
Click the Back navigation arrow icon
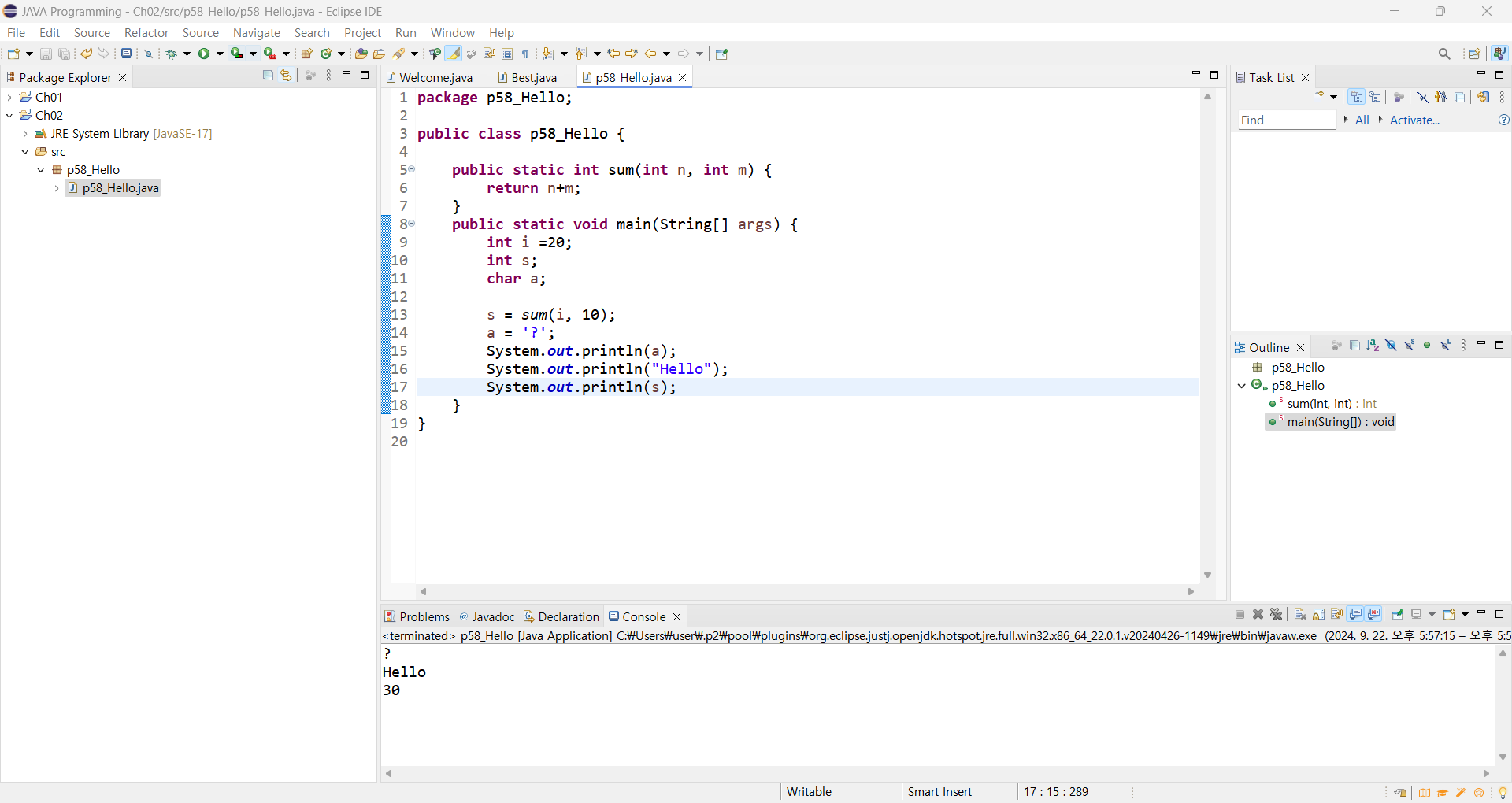650,54
